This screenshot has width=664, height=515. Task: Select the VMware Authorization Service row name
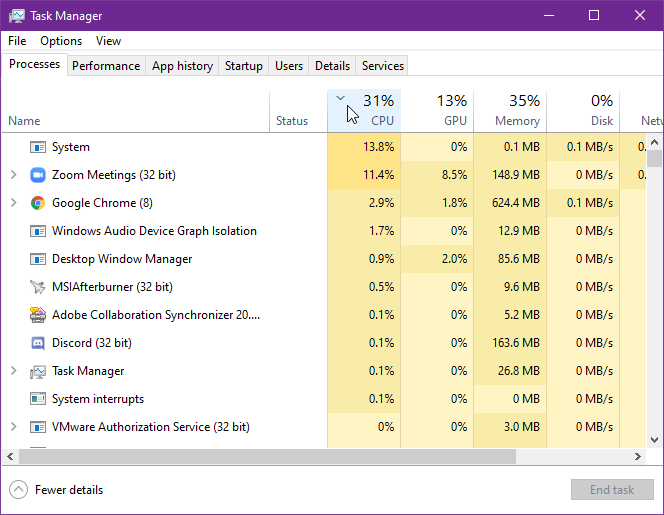(x=151, y=426)
